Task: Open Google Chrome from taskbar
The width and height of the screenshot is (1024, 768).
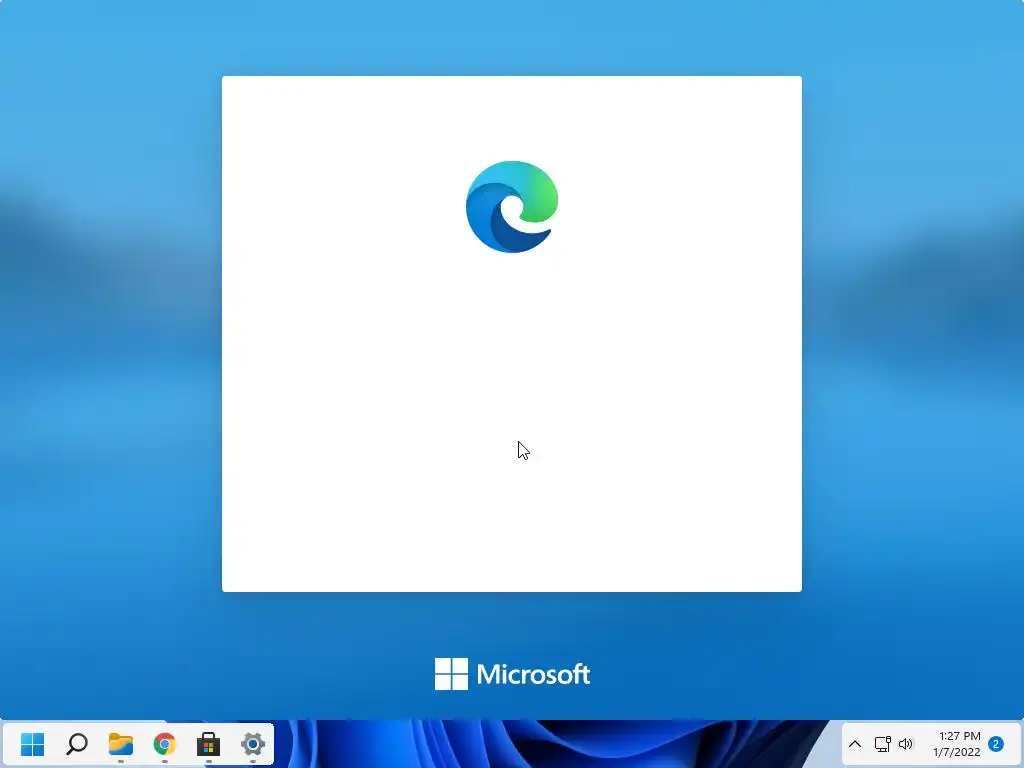Action: pos(165,744)
